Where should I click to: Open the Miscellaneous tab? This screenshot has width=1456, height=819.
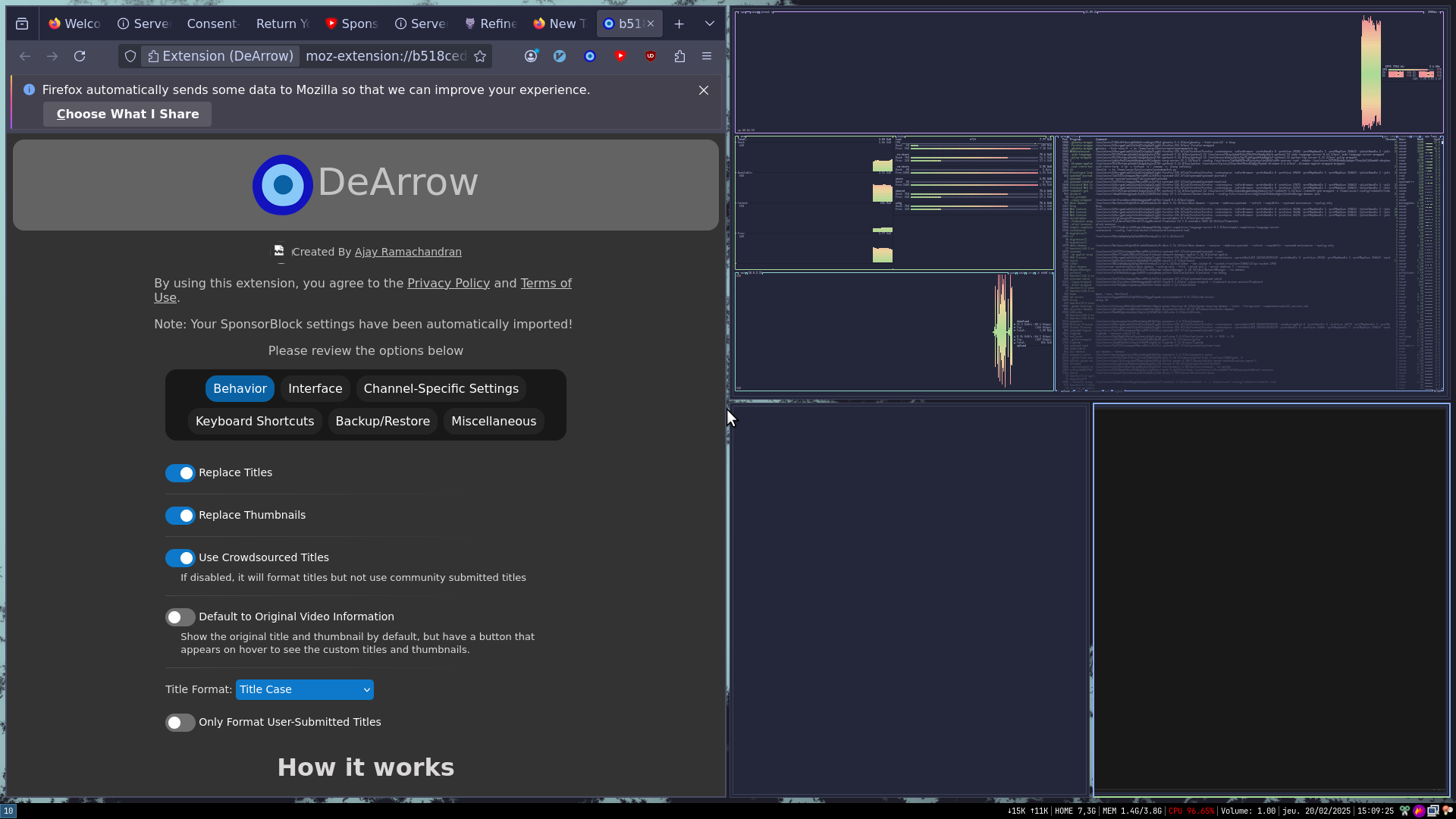[494, 421]
